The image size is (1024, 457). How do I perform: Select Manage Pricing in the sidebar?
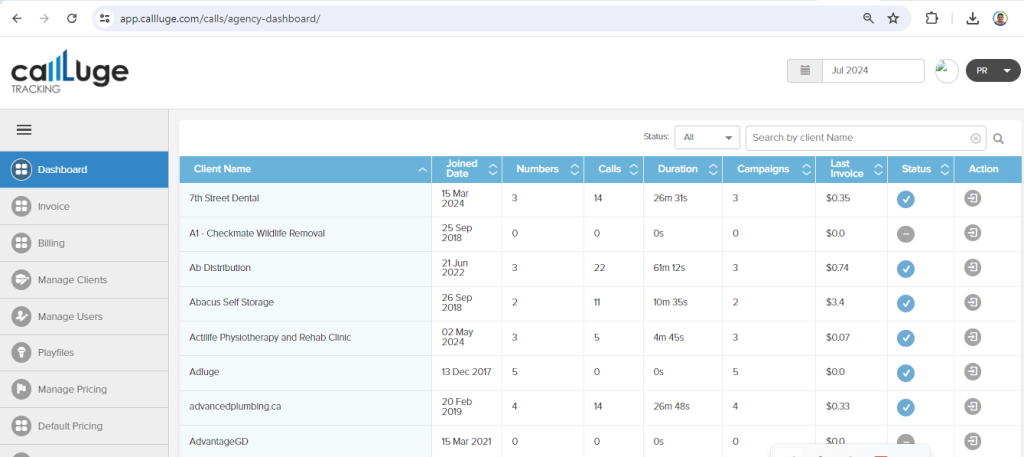(72, 389)
